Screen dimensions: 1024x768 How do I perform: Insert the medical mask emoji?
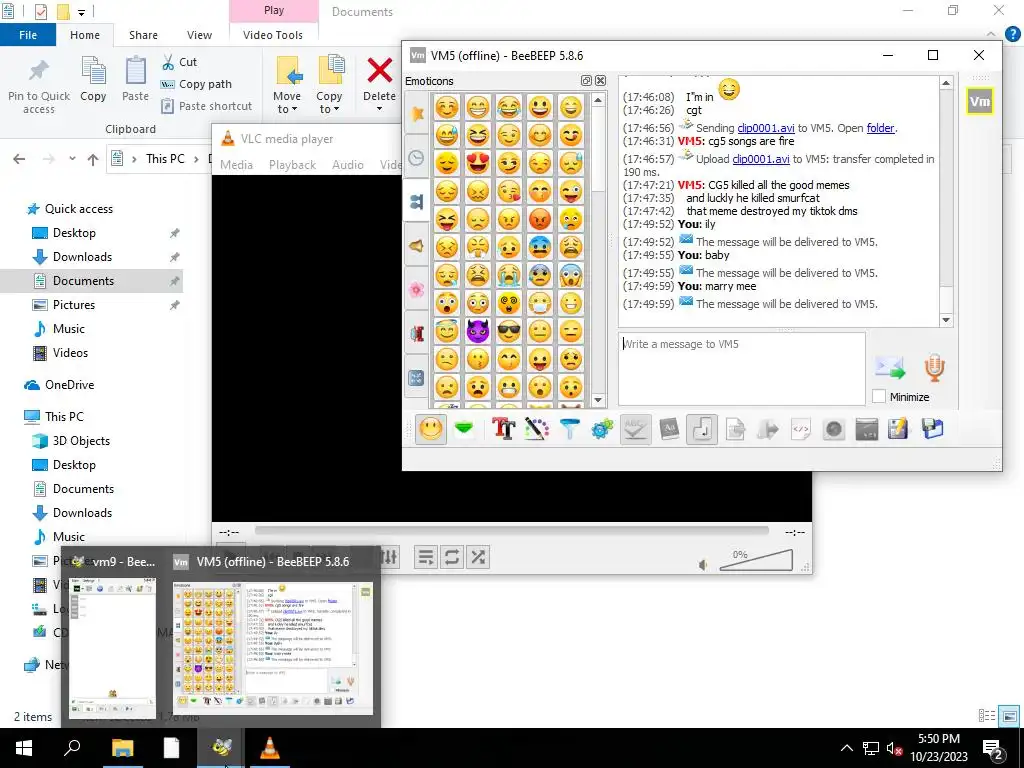pos(540,303)
